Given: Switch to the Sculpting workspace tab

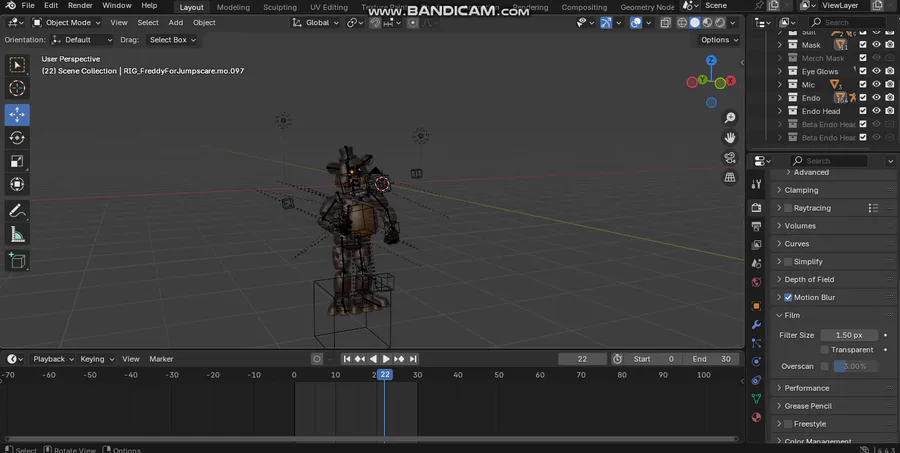Looking at the screenshot, I should pos(280,7).
